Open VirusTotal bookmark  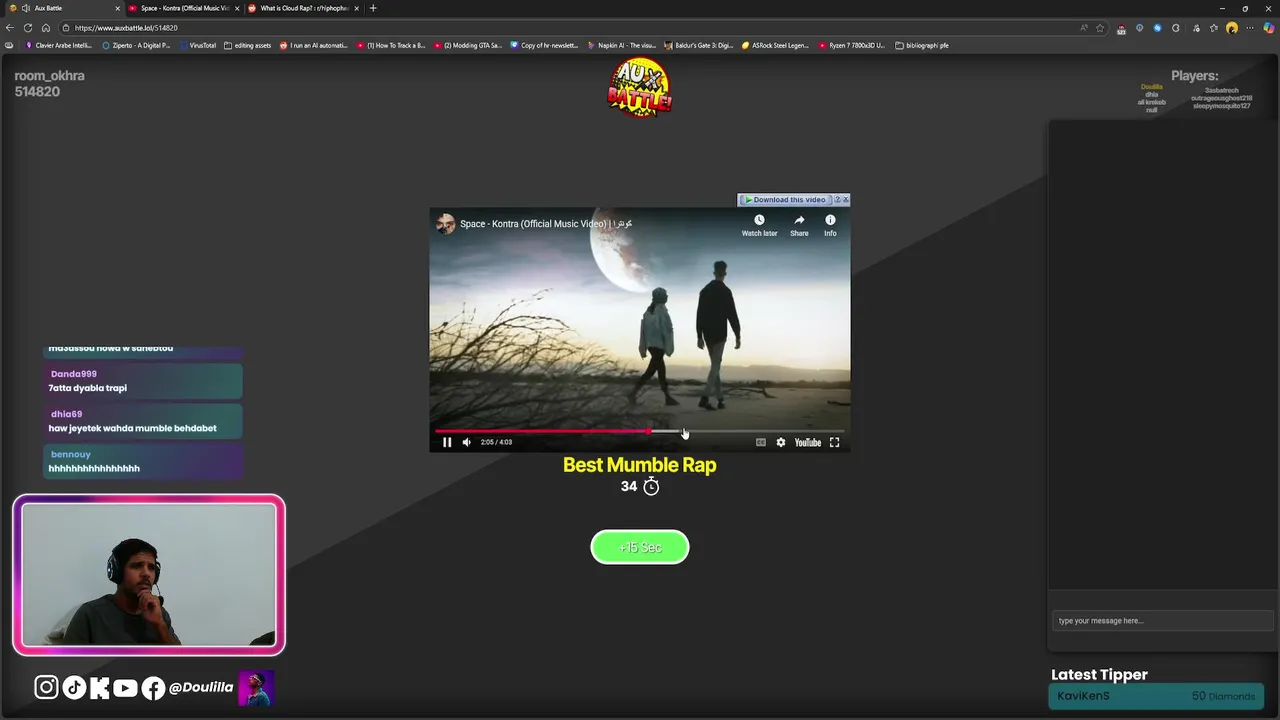(x=198, y=45)
